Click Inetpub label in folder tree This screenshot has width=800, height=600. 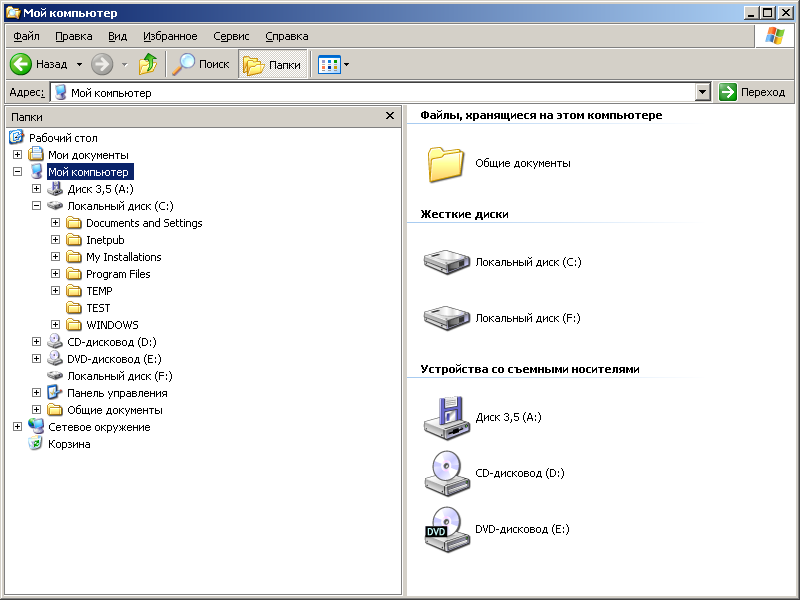point(105,240)
